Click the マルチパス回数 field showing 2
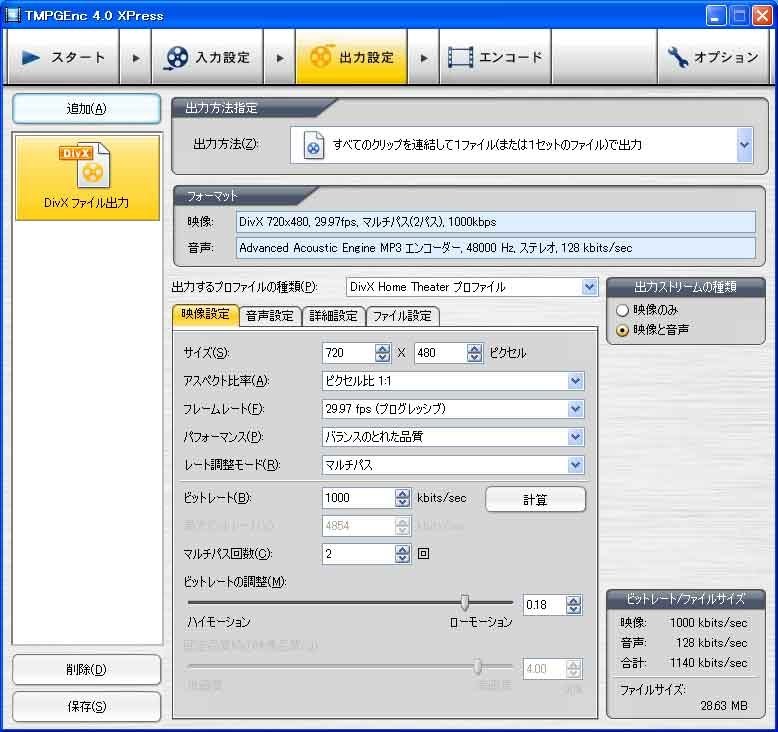The width and height of the screenshot is (778, 732). 359,554
